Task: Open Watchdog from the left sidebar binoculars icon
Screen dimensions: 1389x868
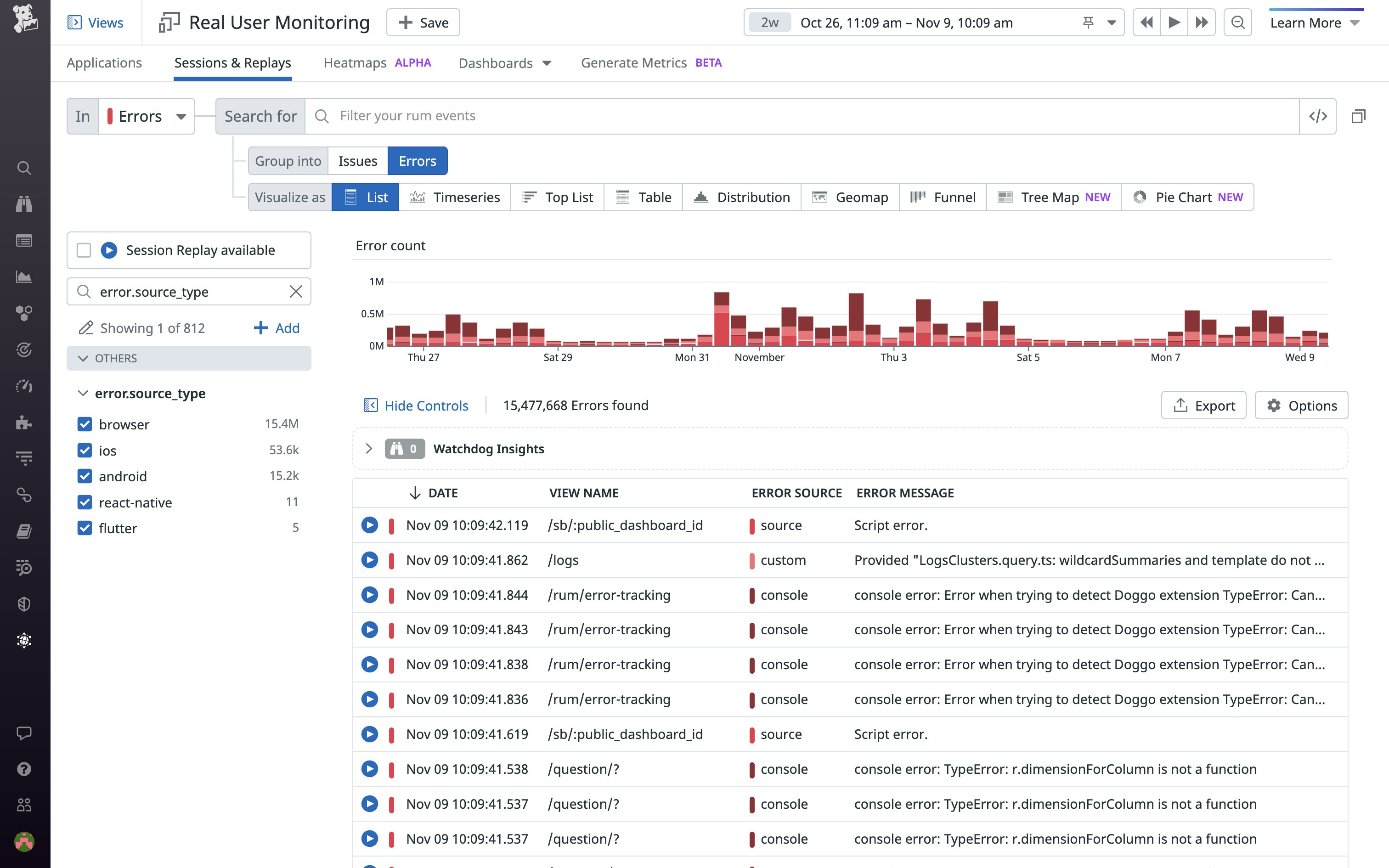Action: coord(23,204)
